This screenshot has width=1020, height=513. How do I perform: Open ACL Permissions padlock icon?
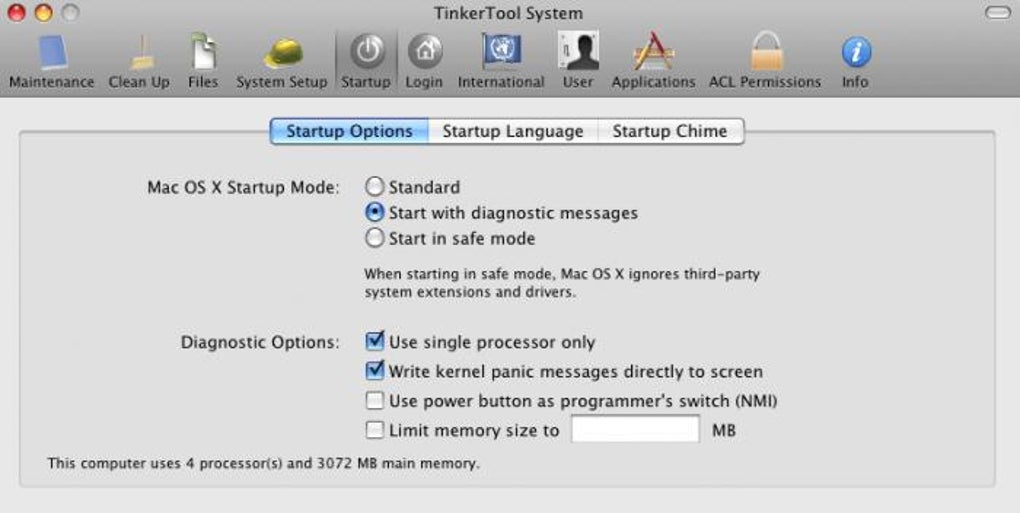coord(765,54)
